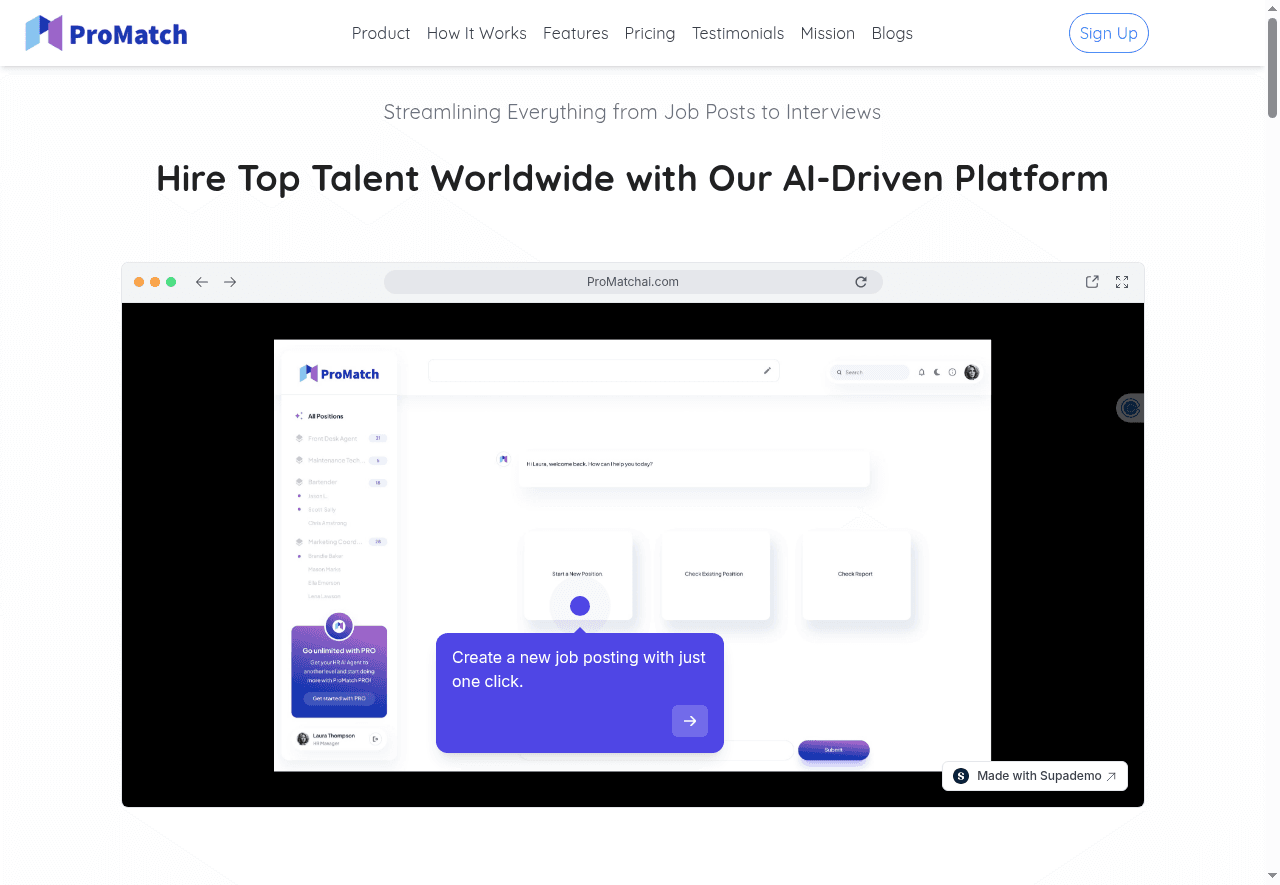Click the ProMatch logo in the header

tap(106, 34)
